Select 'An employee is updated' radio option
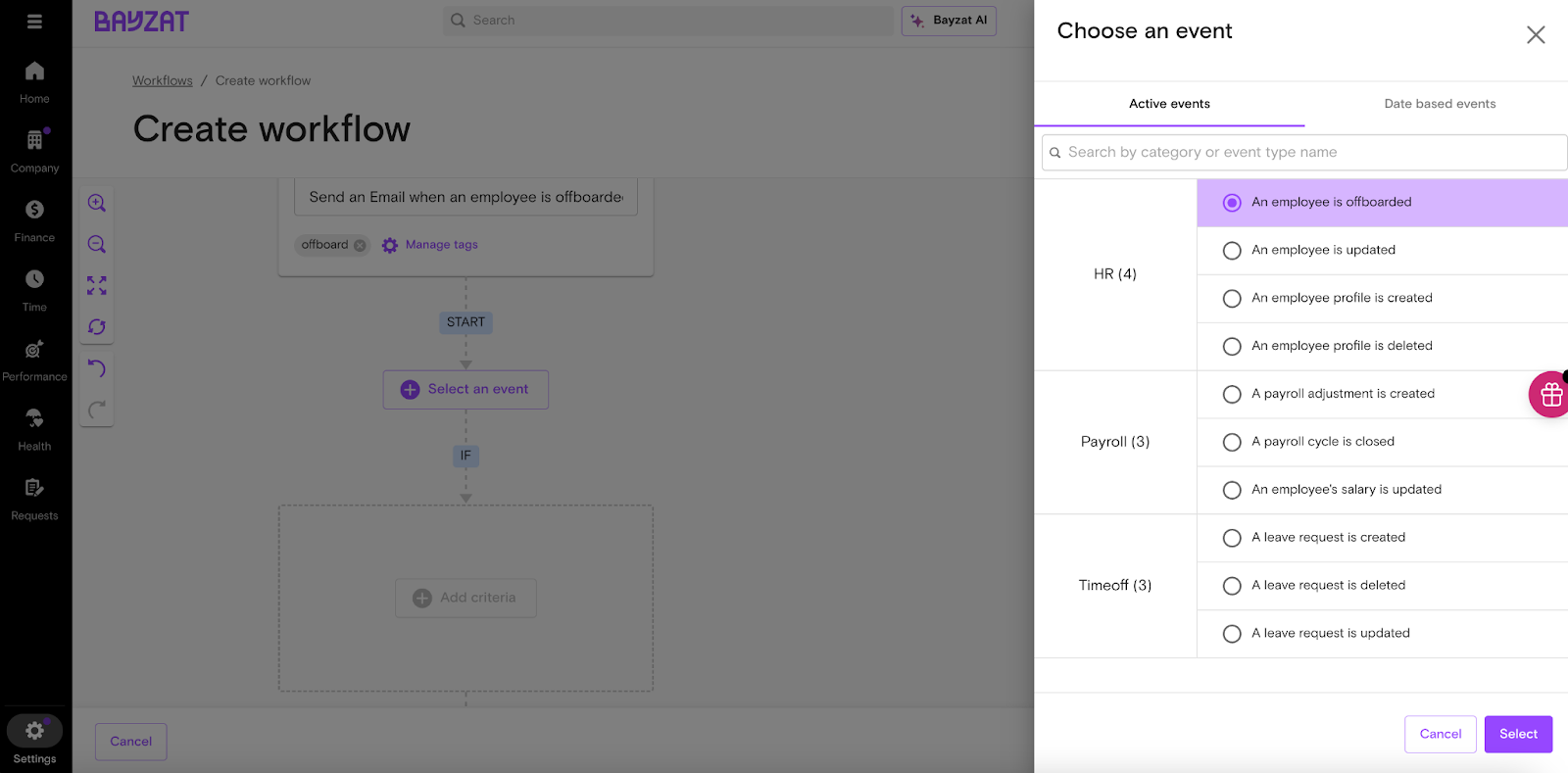Image resolution: width=1568 pixels, height=773 pixels. point(1232,251)
